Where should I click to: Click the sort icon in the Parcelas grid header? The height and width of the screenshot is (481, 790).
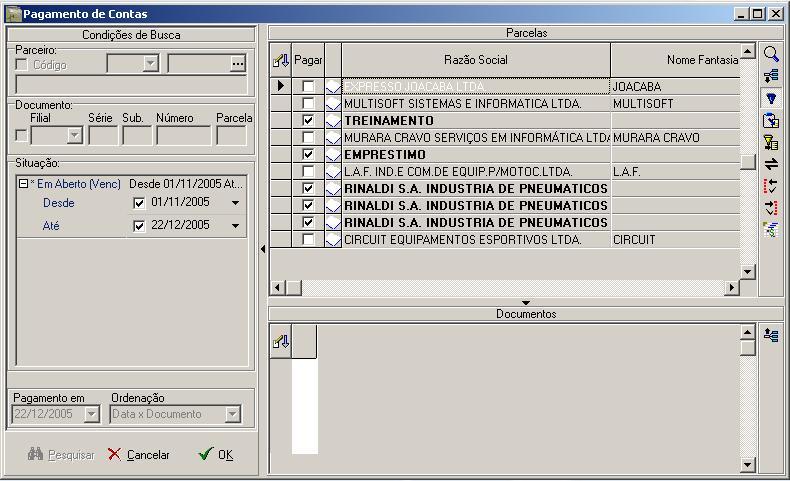(281, 61)
